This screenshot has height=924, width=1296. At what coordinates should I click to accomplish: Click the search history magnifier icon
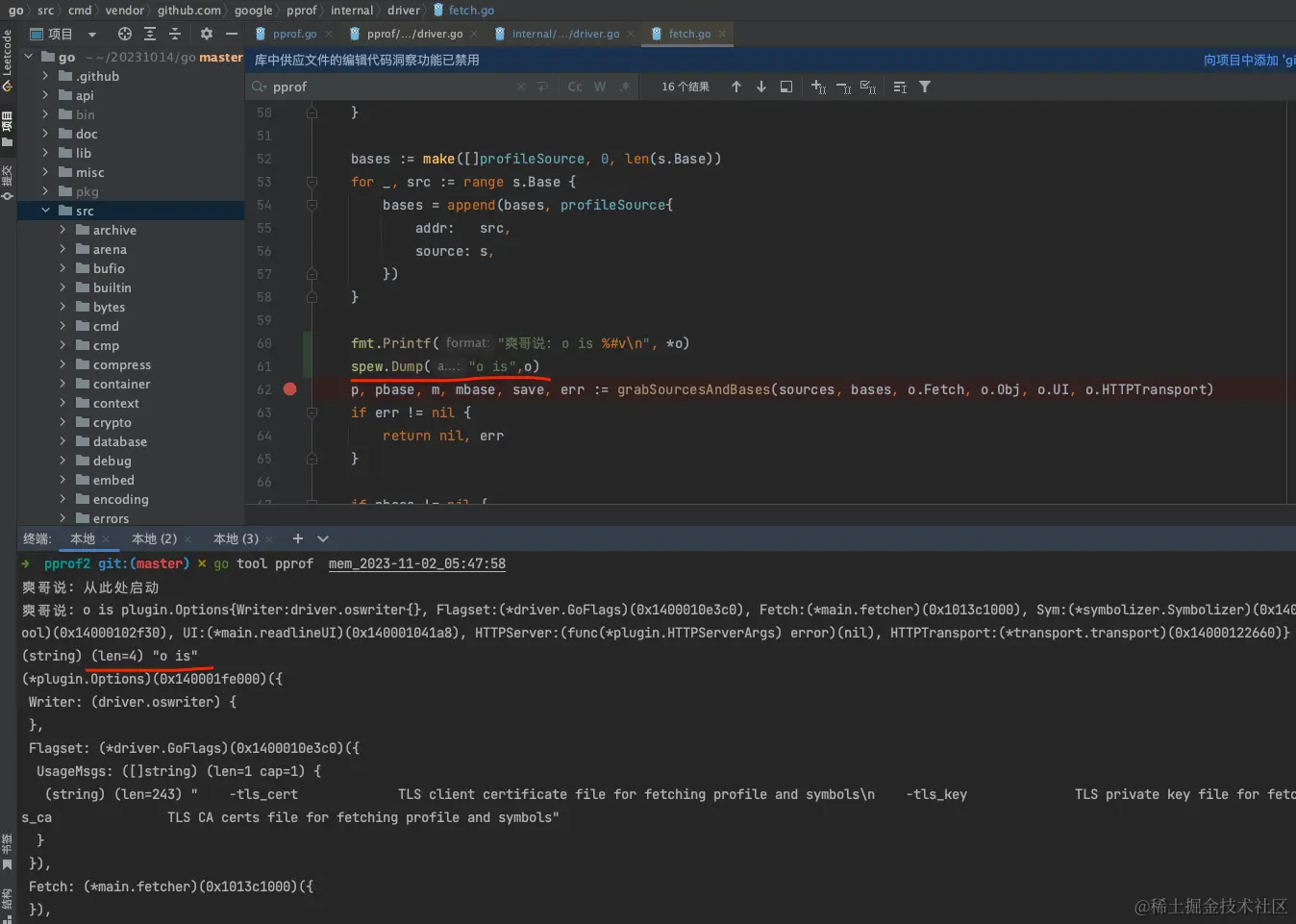tap(259, 87)
